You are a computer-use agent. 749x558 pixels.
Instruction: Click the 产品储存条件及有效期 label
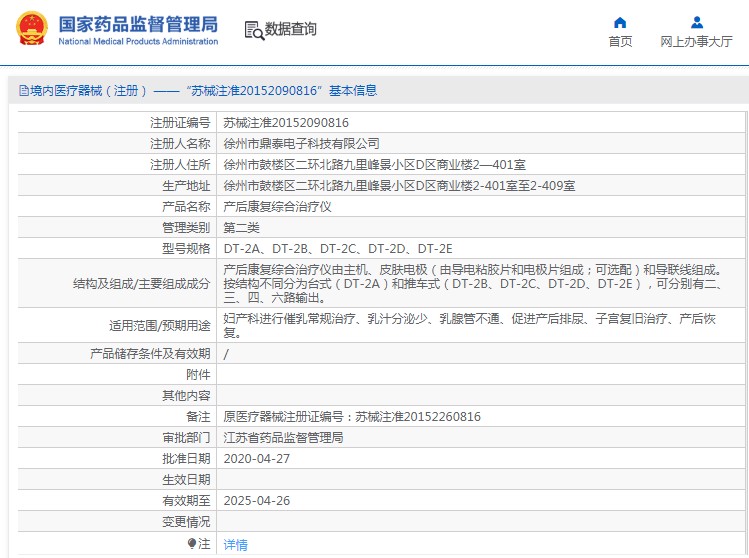pos(150,354)
